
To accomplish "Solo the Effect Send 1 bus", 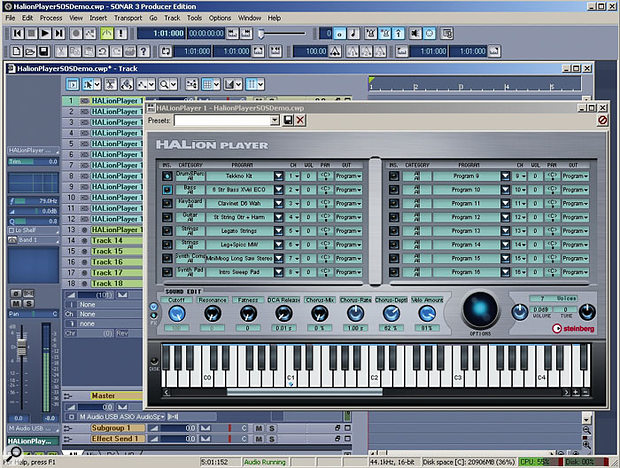I will [272, 439].
